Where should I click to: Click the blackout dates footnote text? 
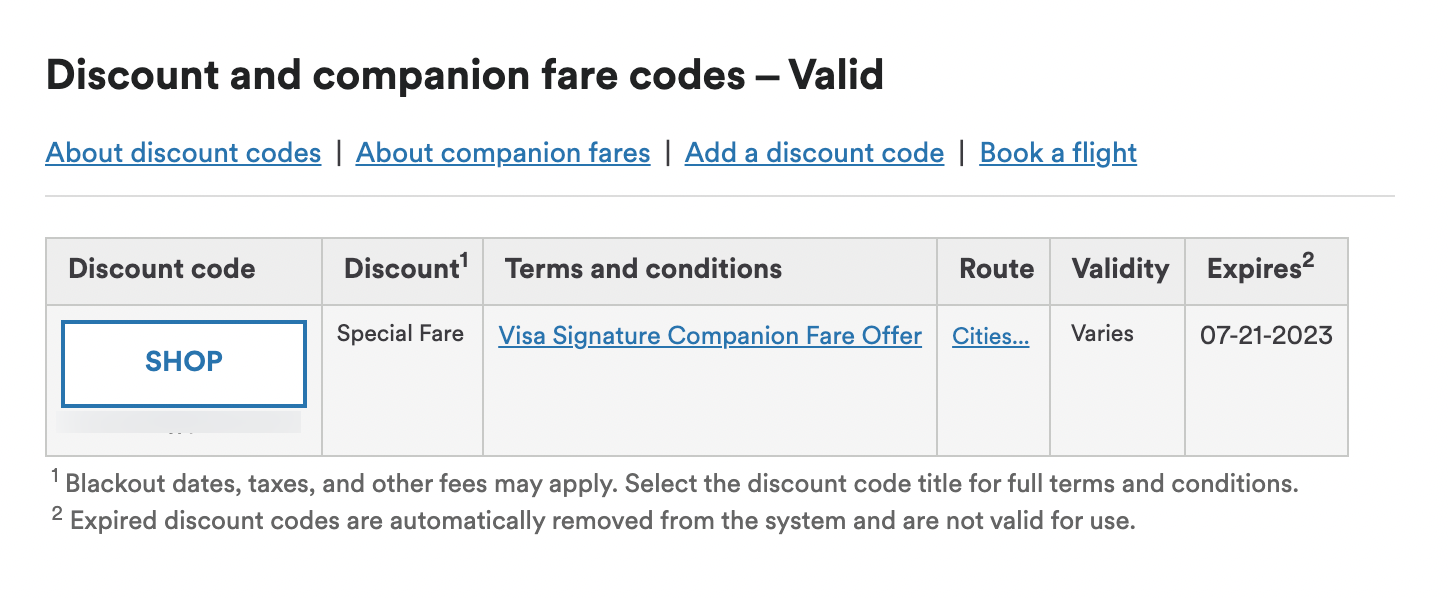675,484
